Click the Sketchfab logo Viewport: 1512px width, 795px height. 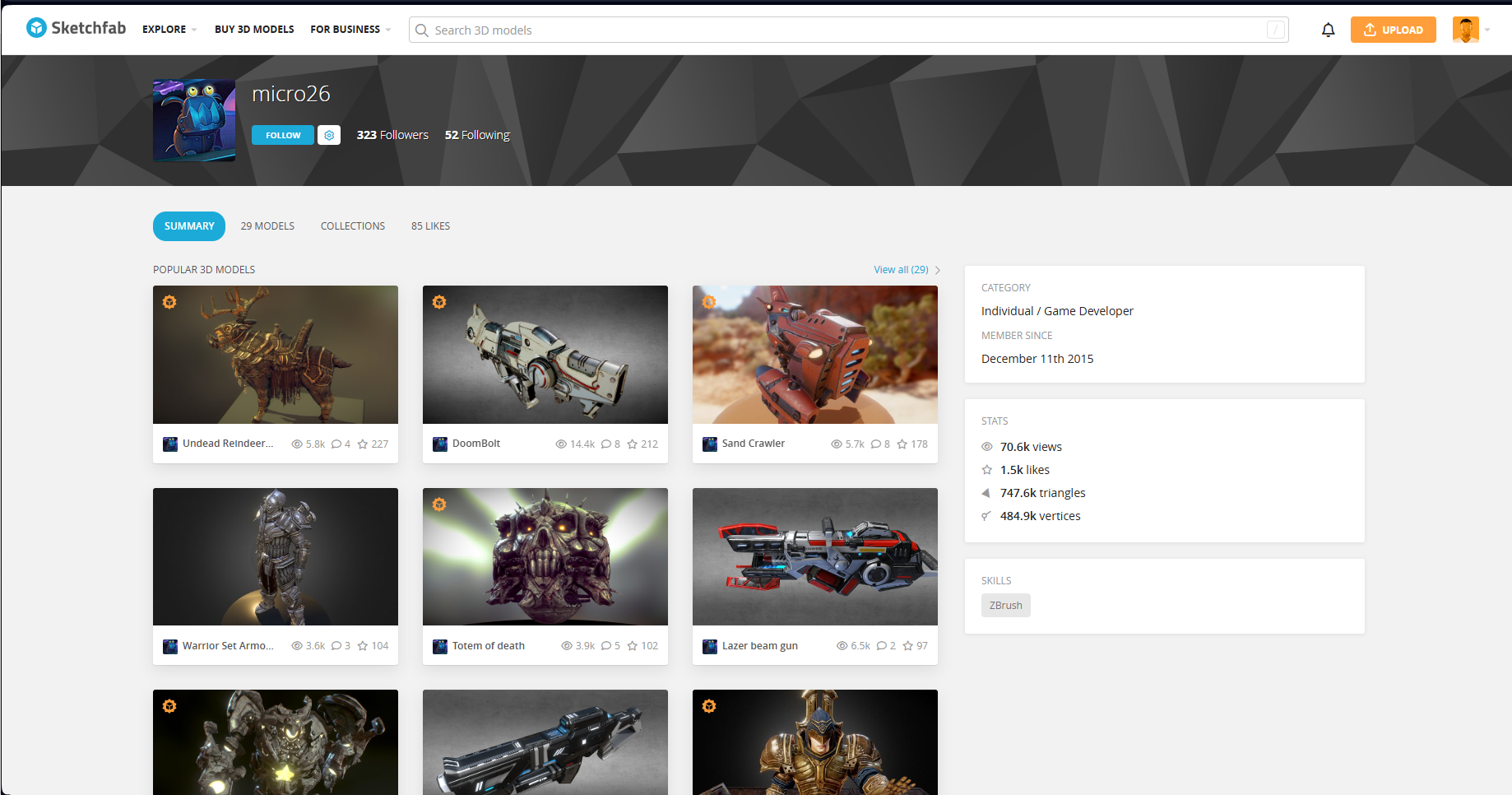coord(76,28)
